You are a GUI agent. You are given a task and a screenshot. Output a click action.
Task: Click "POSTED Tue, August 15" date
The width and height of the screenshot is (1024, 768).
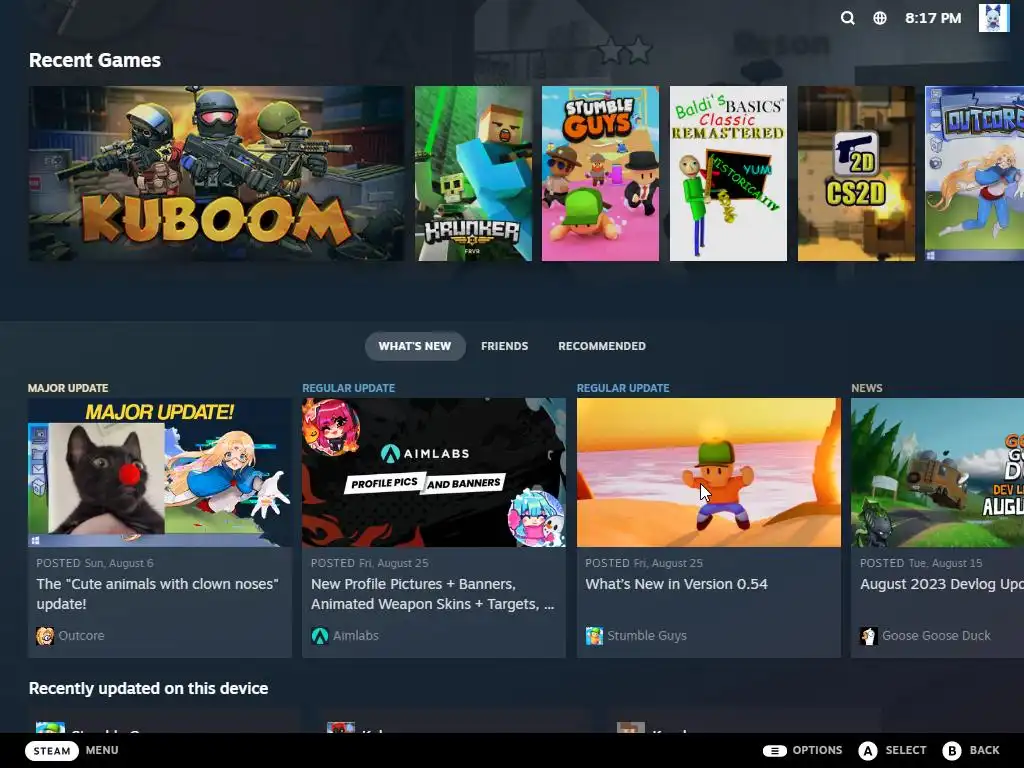click(921, 563)
